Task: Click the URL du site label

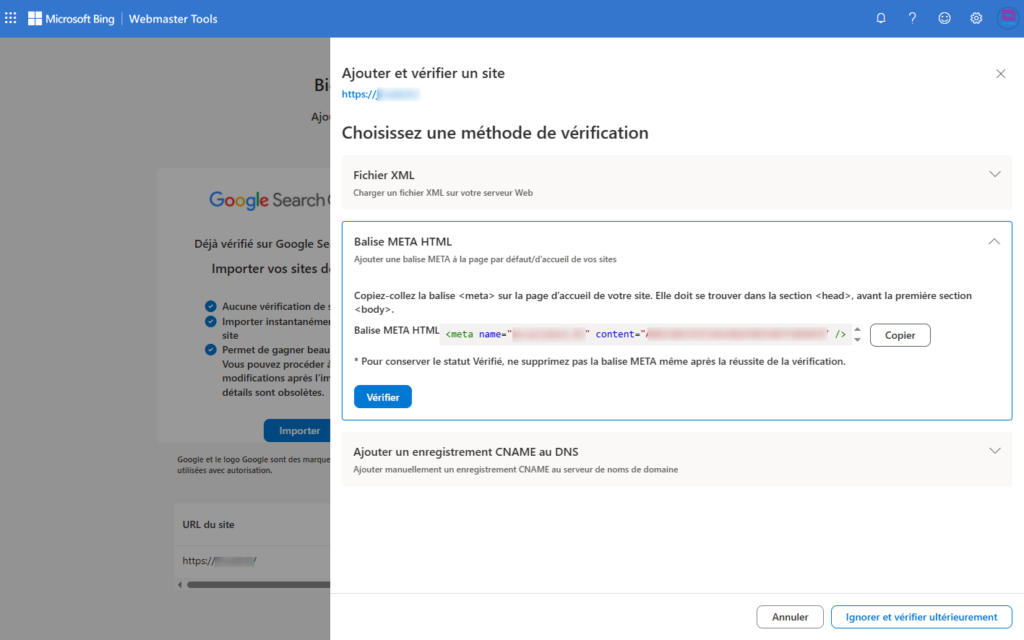Action: [208, 524]
